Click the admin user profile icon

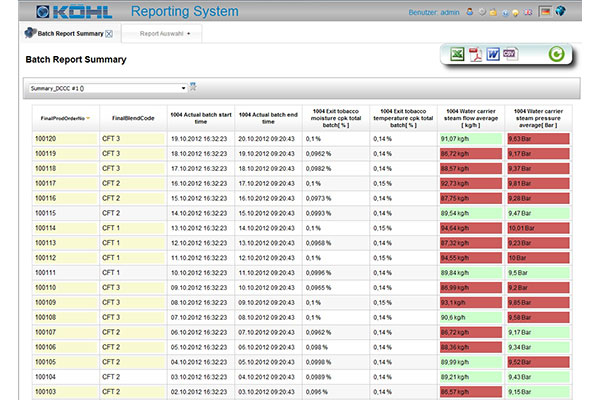470,12
